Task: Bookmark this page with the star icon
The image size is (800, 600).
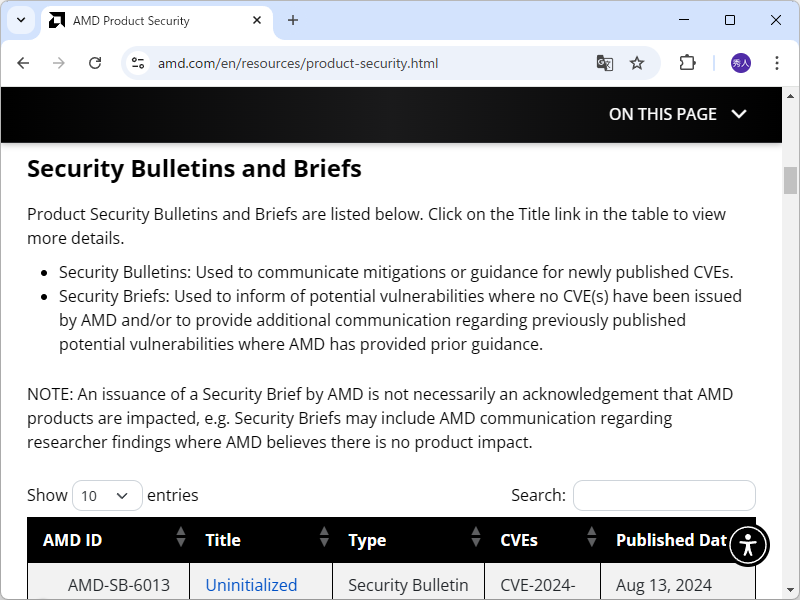Action: point(637,63)
